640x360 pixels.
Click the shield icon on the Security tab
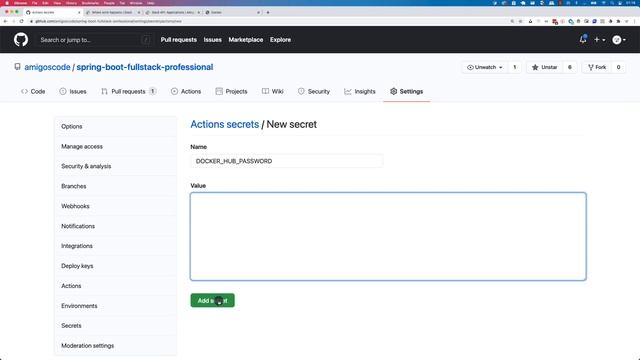coord(301,91)
